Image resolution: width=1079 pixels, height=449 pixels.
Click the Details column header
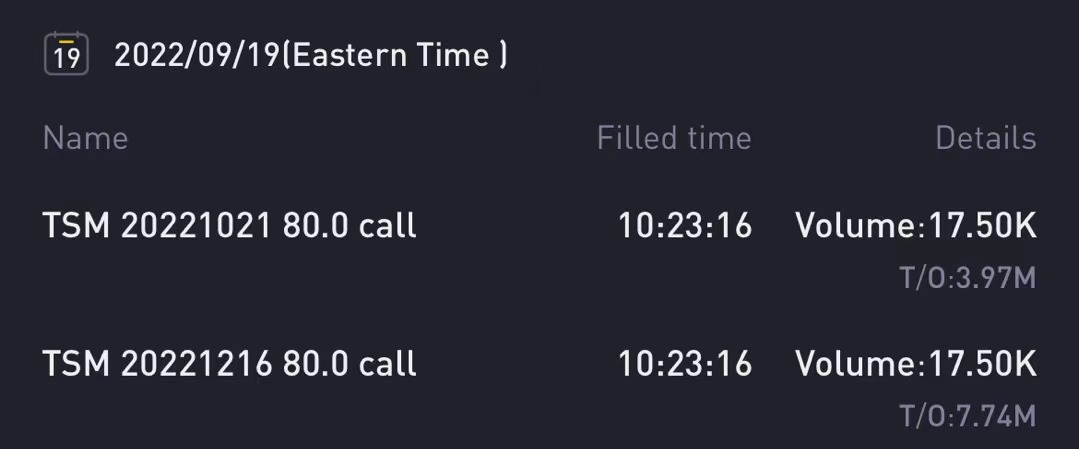(985, 138)
